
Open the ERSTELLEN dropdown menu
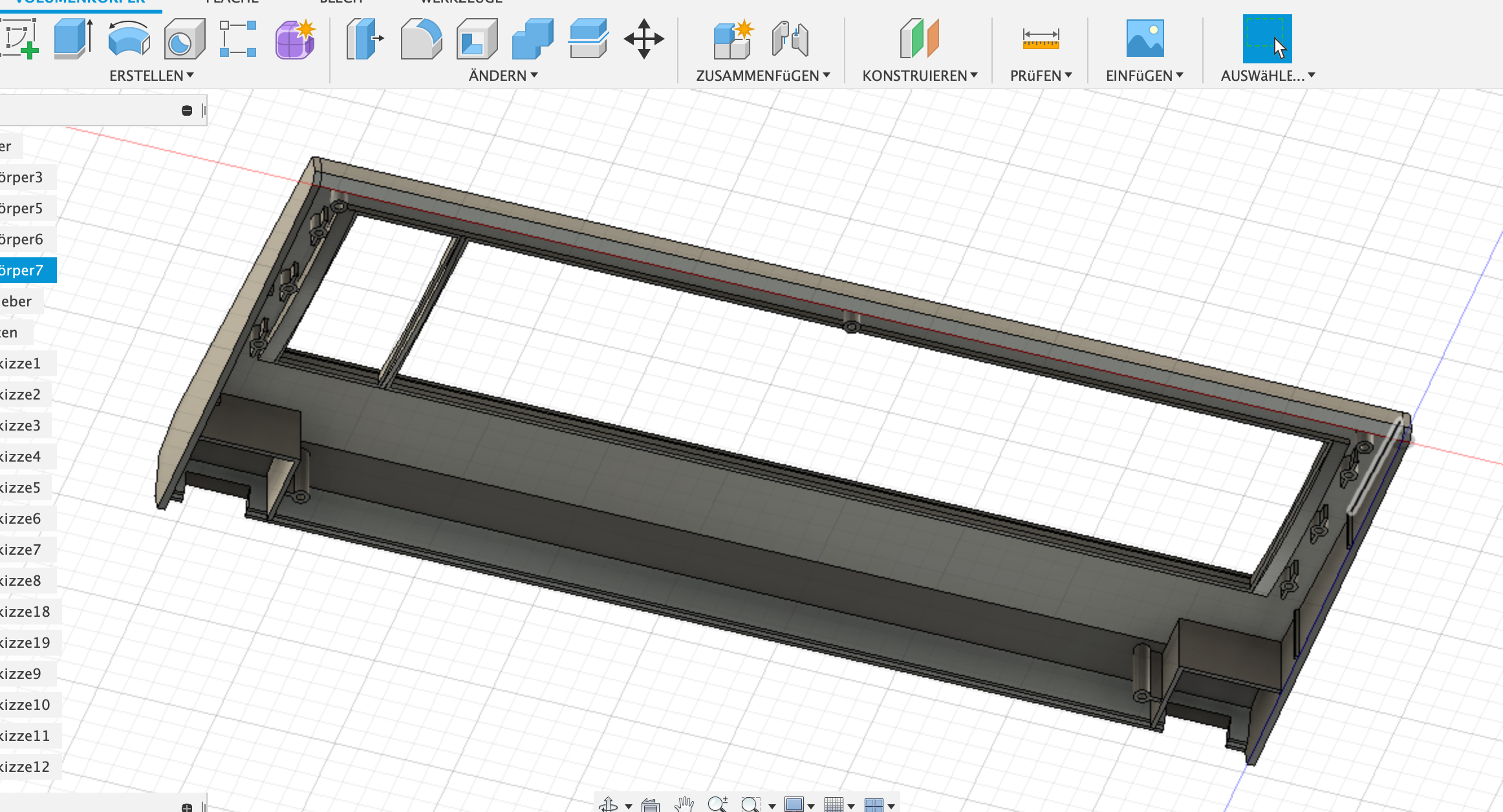[151, 76]
